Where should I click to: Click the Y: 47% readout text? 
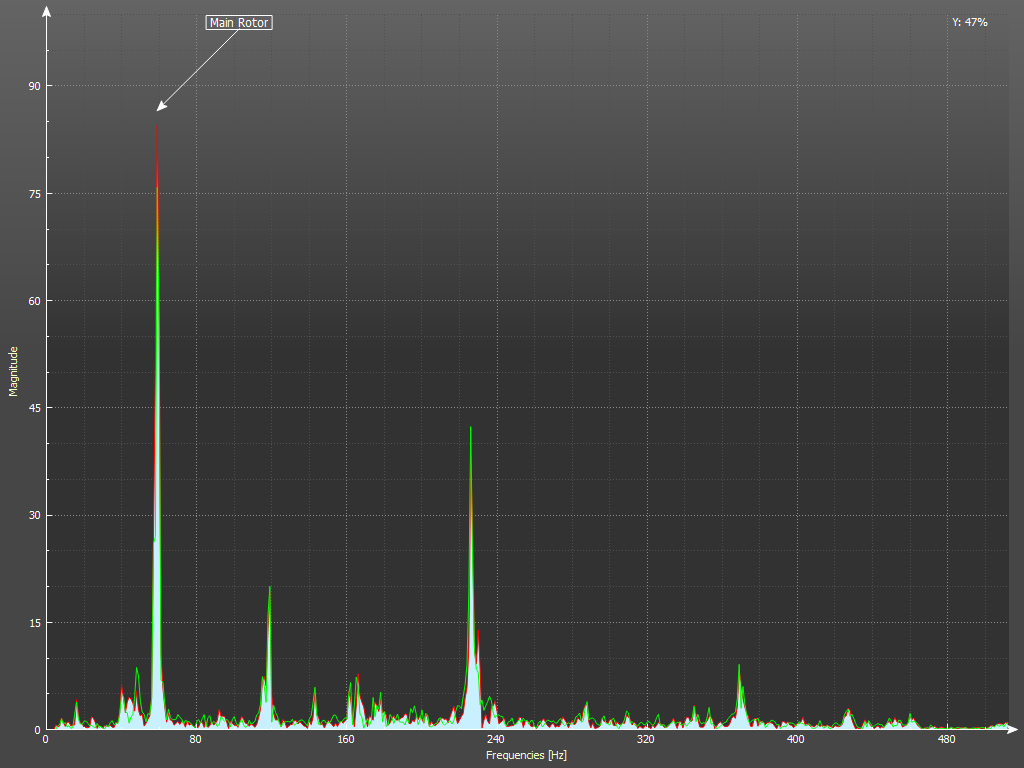[x=969, y=22]
